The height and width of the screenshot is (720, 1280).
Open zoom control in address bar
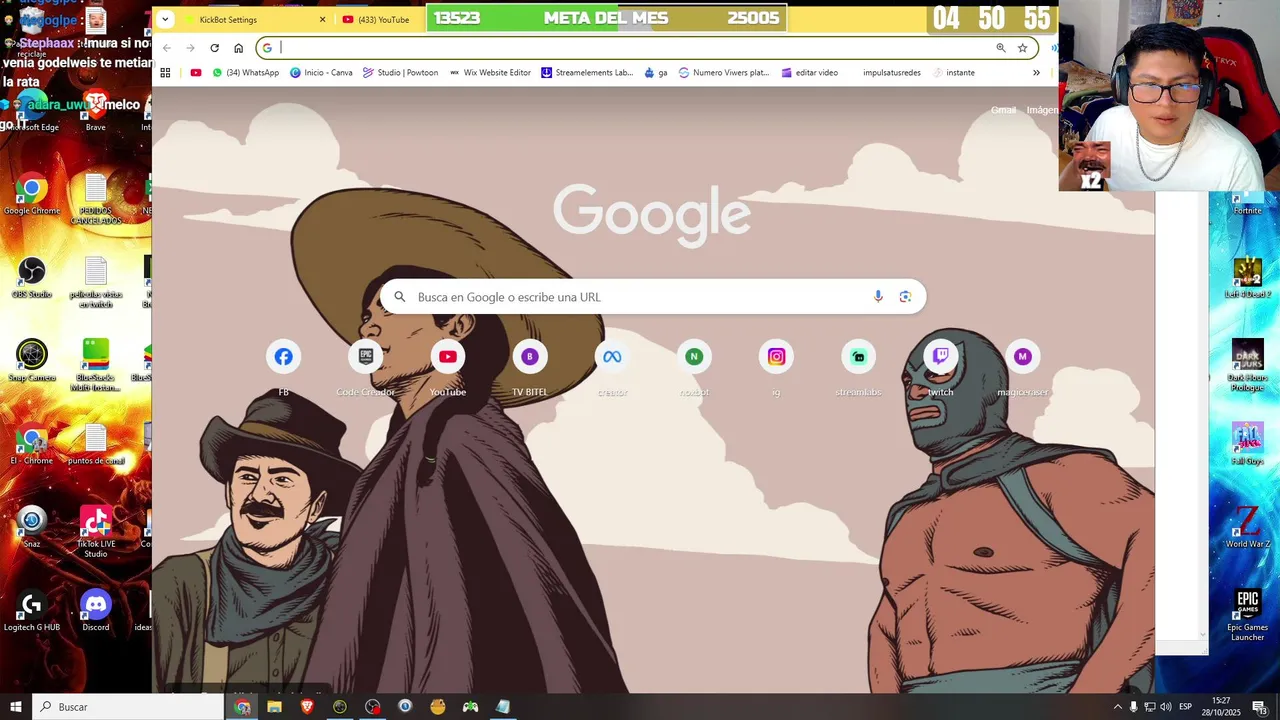tap(1000, 48)
